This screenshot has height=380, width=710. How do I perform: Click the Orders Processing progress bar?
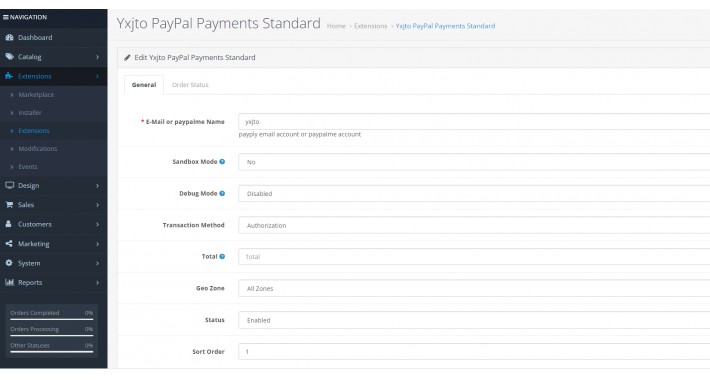52,336
